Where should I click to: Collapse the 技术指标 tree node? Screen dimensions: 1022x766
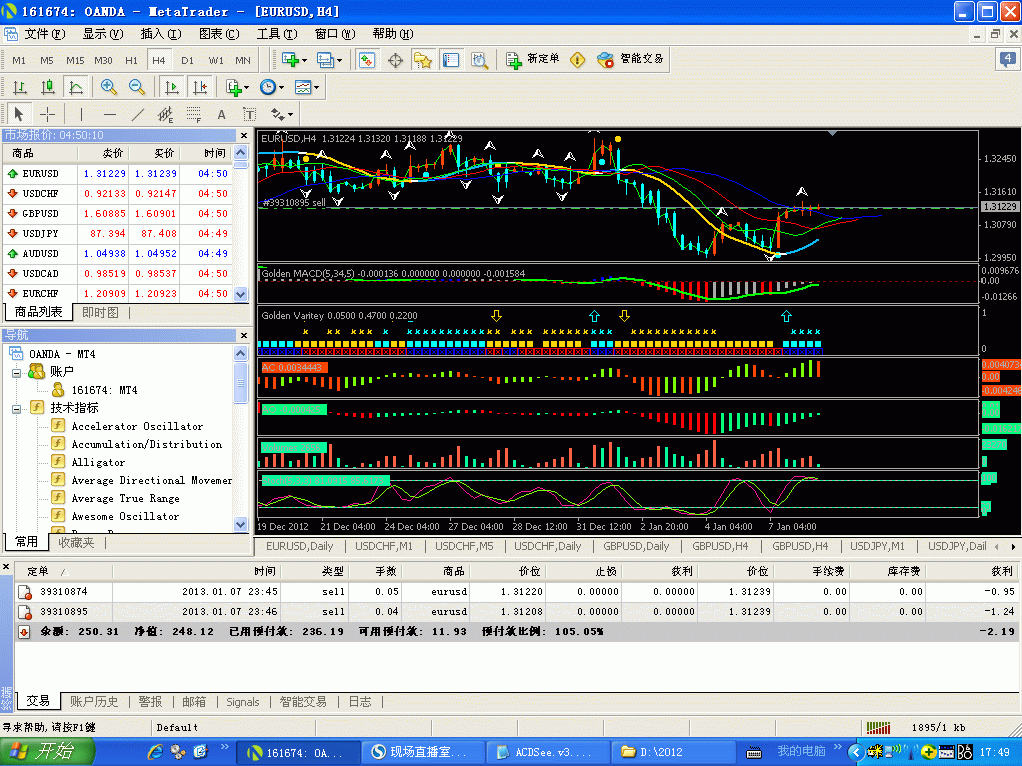click(17, 408)
